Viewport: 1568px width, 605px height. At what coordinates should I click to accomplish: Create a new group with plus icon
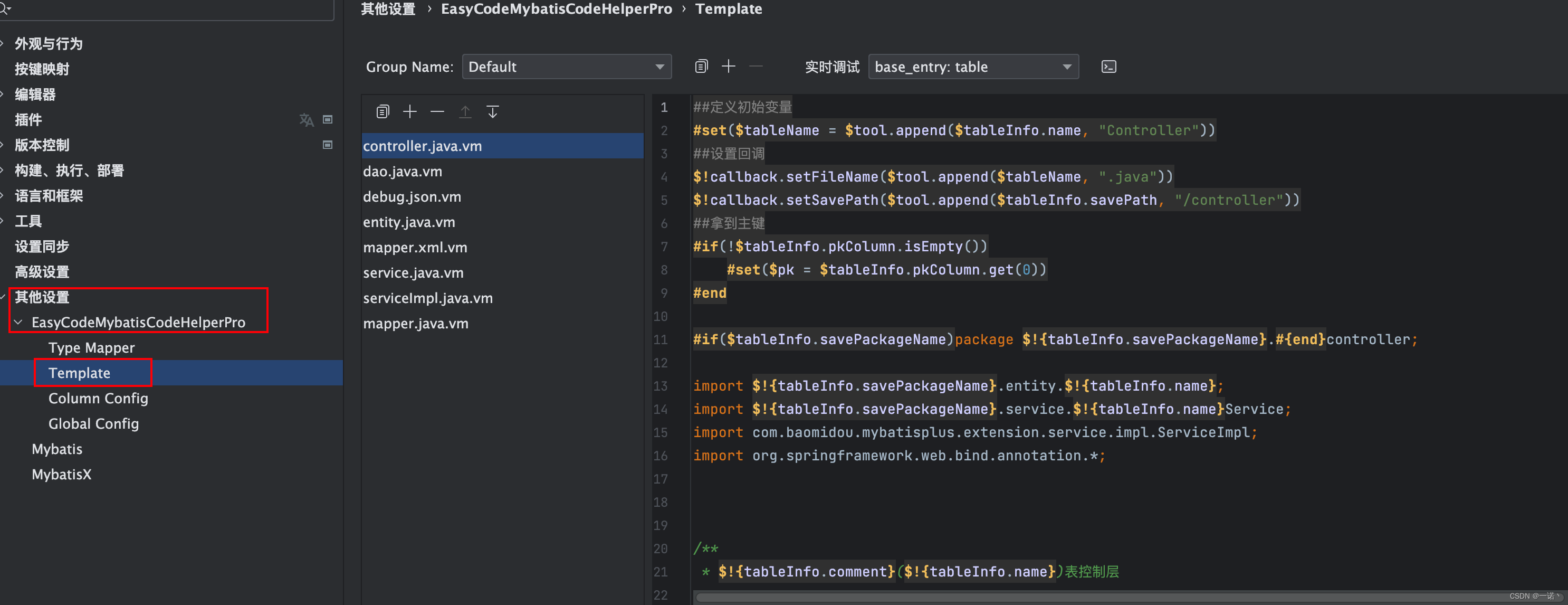(x=728, y=66)
